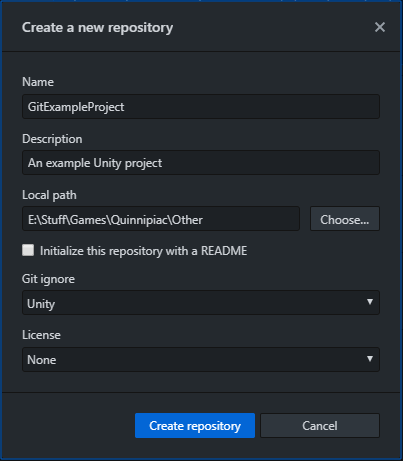Screen dimensions: 403x461
Task: Enable Initialize this repository with a README checkbox
Action: click(x=28, y=250)
